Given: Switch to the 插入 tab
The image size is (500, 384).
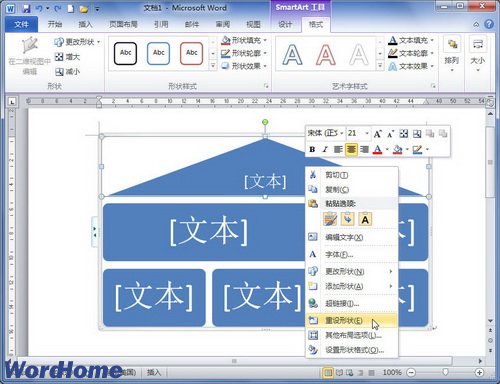Looking at the screenshot, I should point(85,24).
